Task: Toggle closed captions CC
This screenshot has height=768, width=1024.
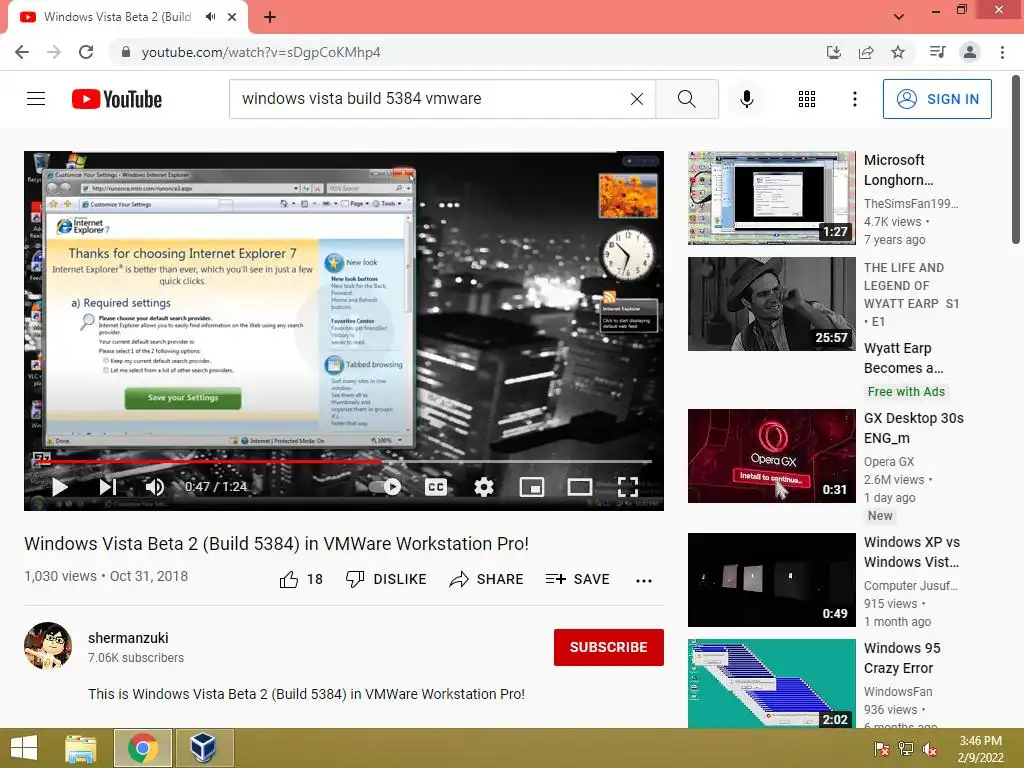Action: [436, 487]
